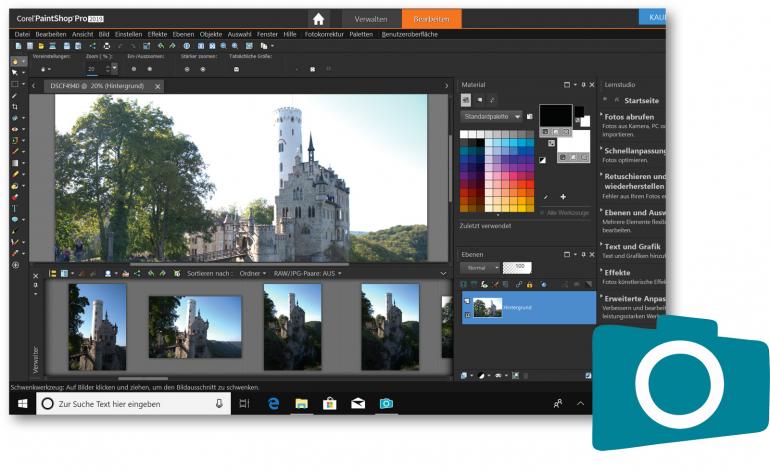The image size is (770, 472).
Task: Click the Share icon in toolbar
Action: coord(93,46)
